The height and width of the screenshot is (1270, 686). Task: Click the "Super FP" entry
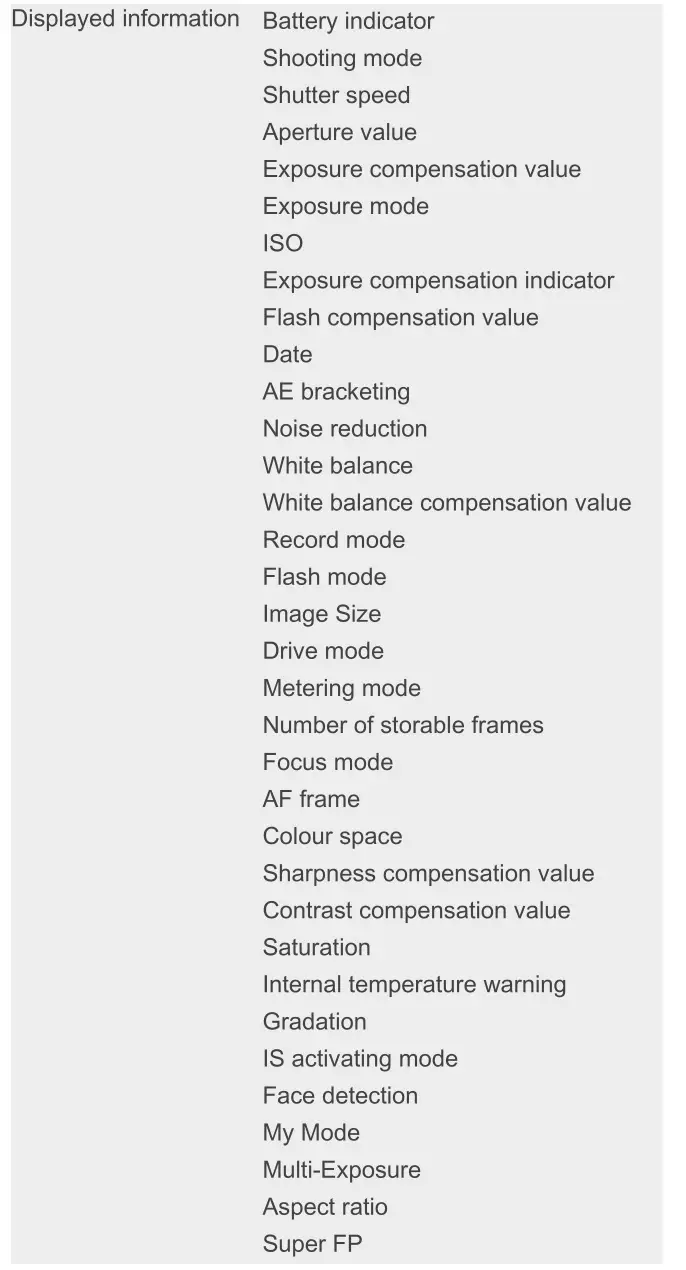tap(312, 1243)
